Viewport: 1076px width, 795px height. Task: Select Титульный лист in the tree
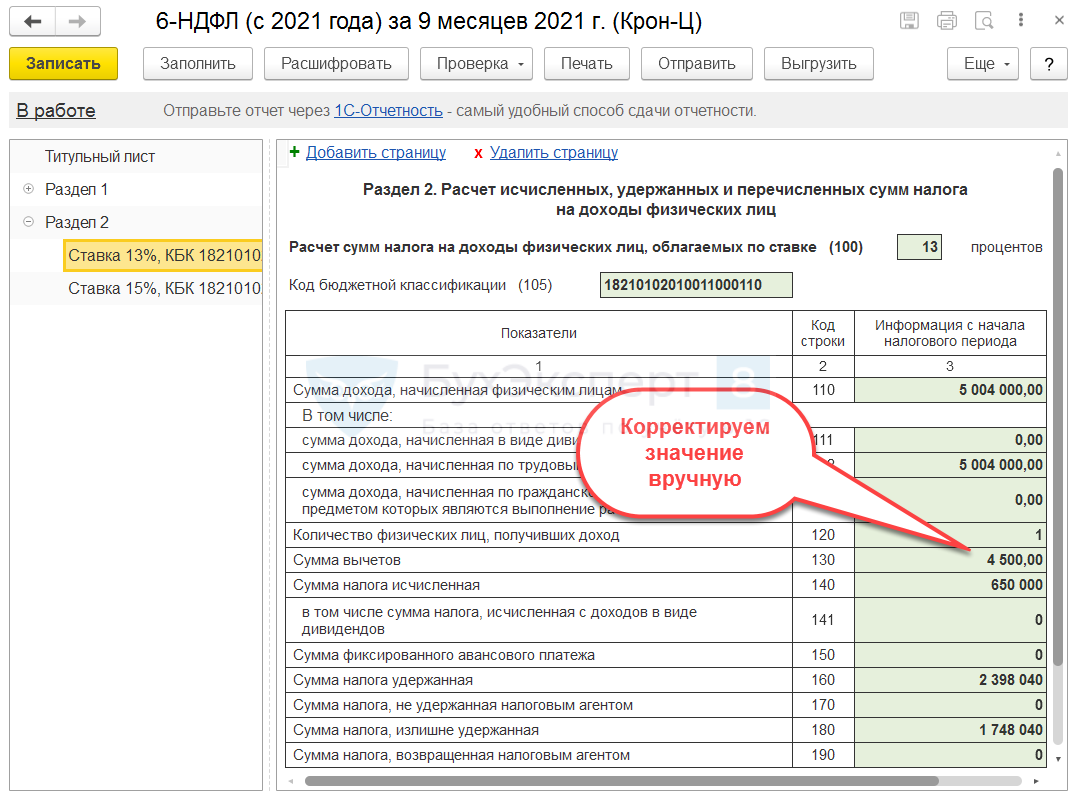pyautogui.click(x=100, y=156)
